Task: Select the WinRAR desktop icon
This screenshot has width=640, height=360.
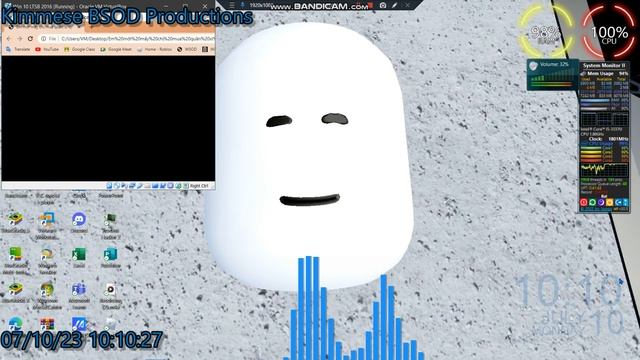Action: click(x=47, y=324)
